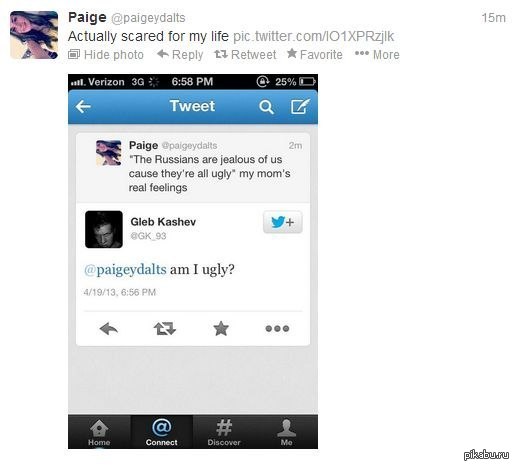Favorite Gleb's tweet with the star icon
514x466 pixels.
tap(221, 328)
